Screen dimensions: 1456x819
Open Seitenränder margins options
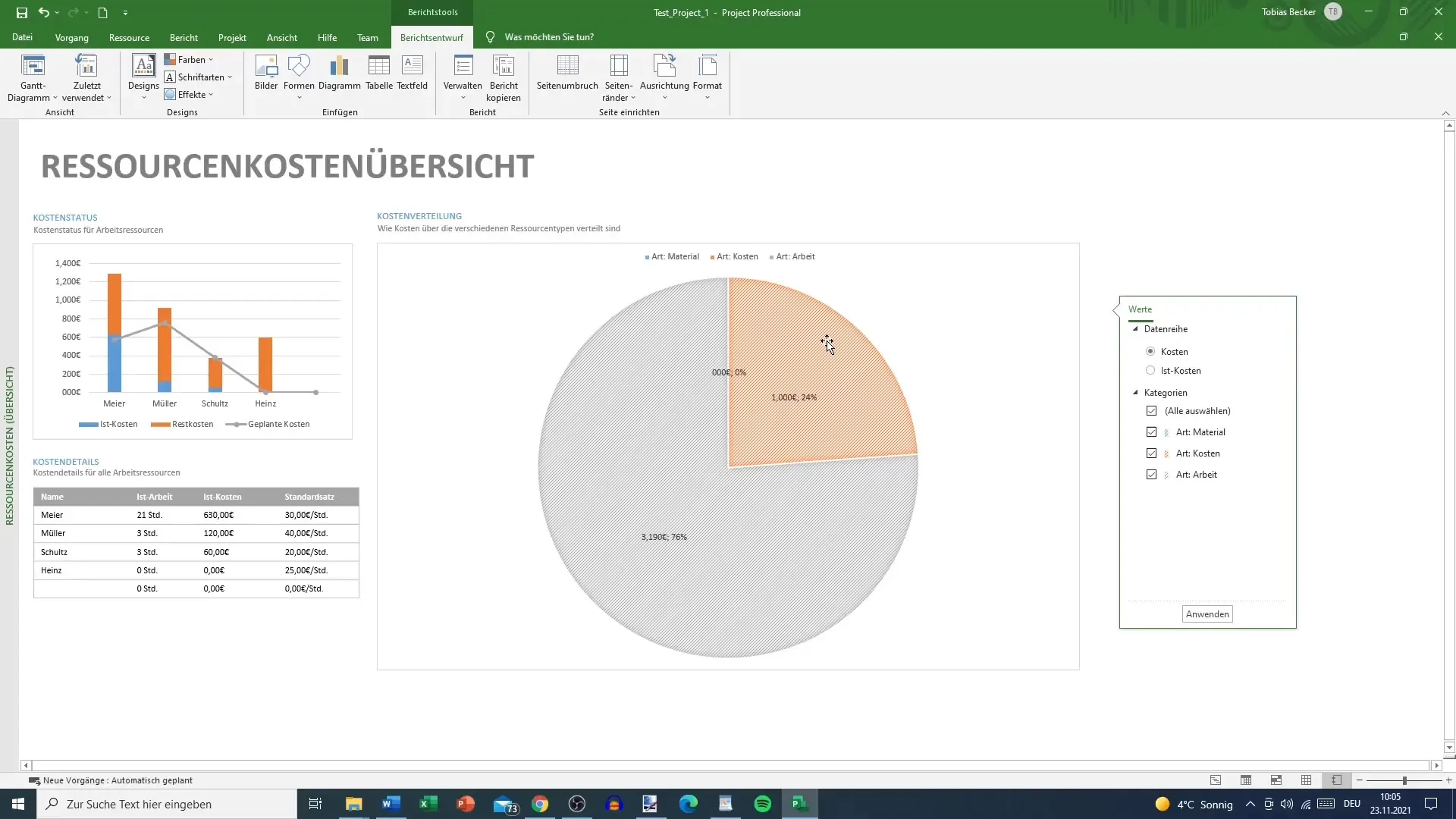(619, 78)
